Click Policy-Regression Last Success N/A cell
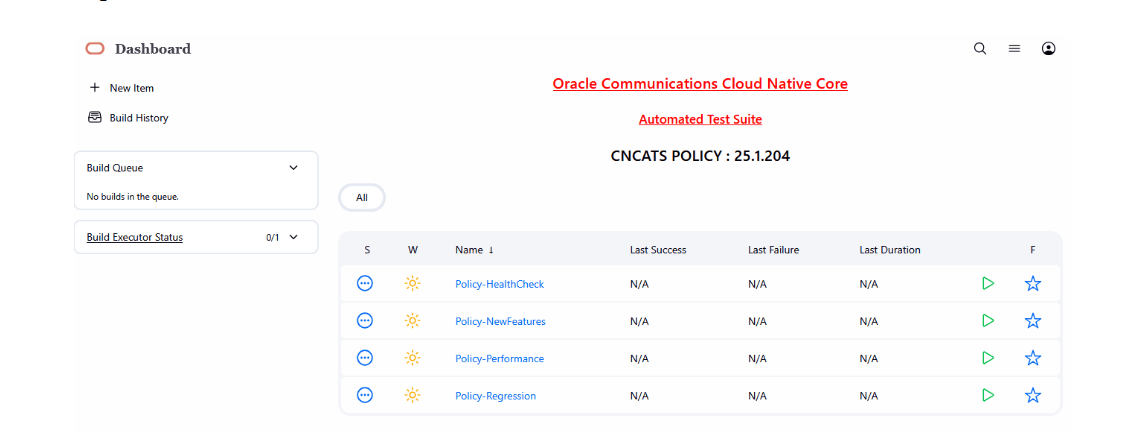Image resolution: width=1123 pixels, height=442 pixels. coord(639,395)
